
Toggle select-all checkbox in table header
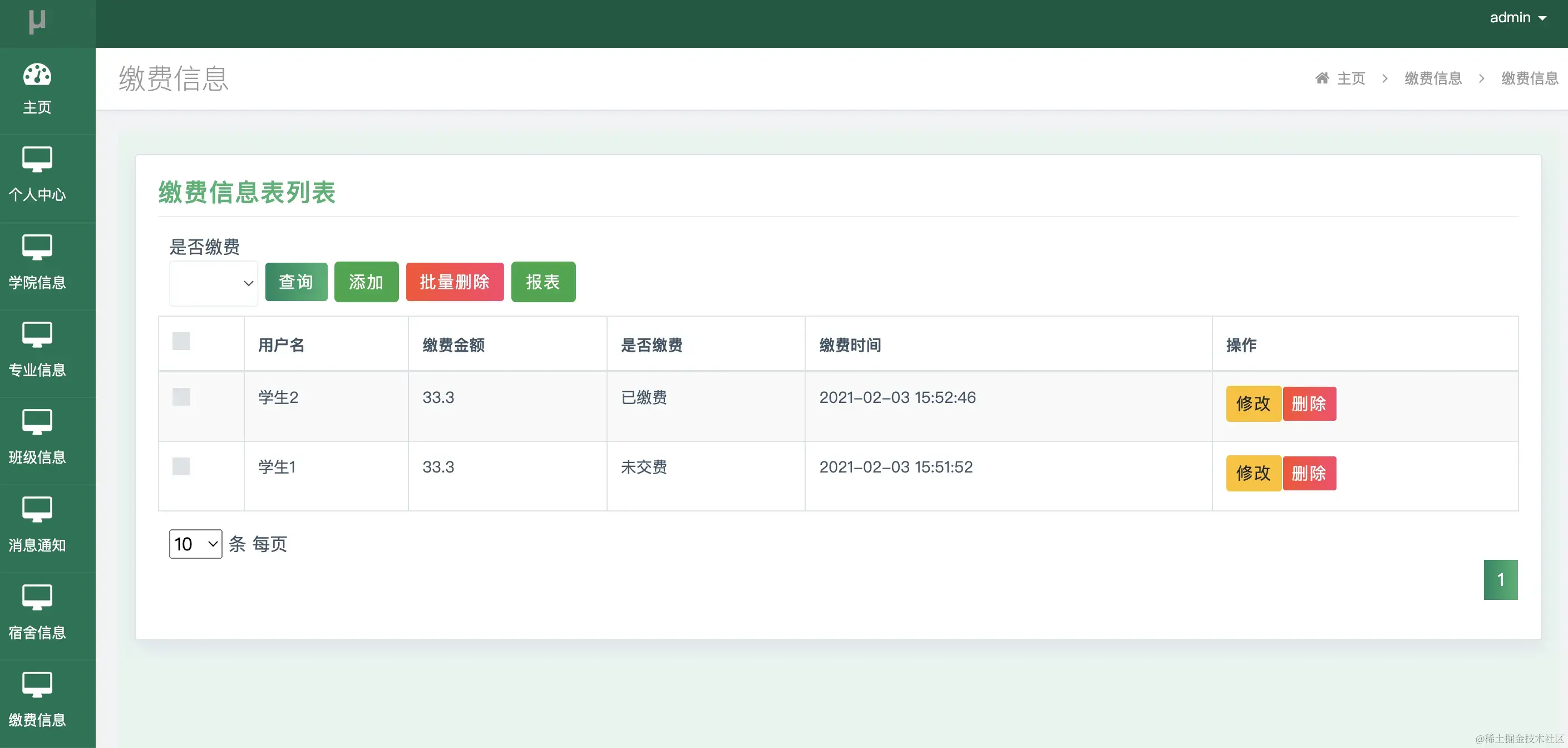[181, 341]
